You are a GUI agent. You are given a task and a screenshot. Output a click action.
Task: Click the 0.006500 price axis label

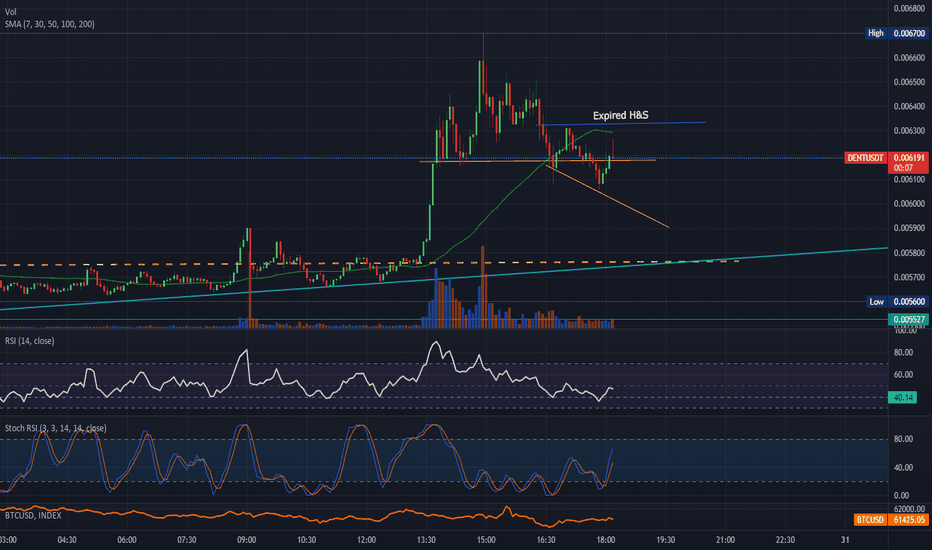(909, 82)
